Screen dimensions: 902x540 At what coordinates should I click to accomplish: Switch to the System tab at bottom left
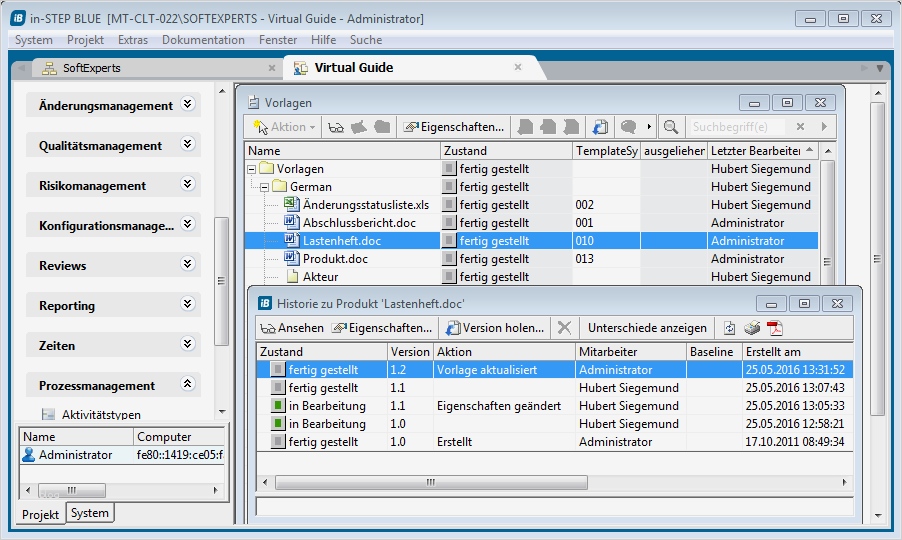tap(90, 513)
